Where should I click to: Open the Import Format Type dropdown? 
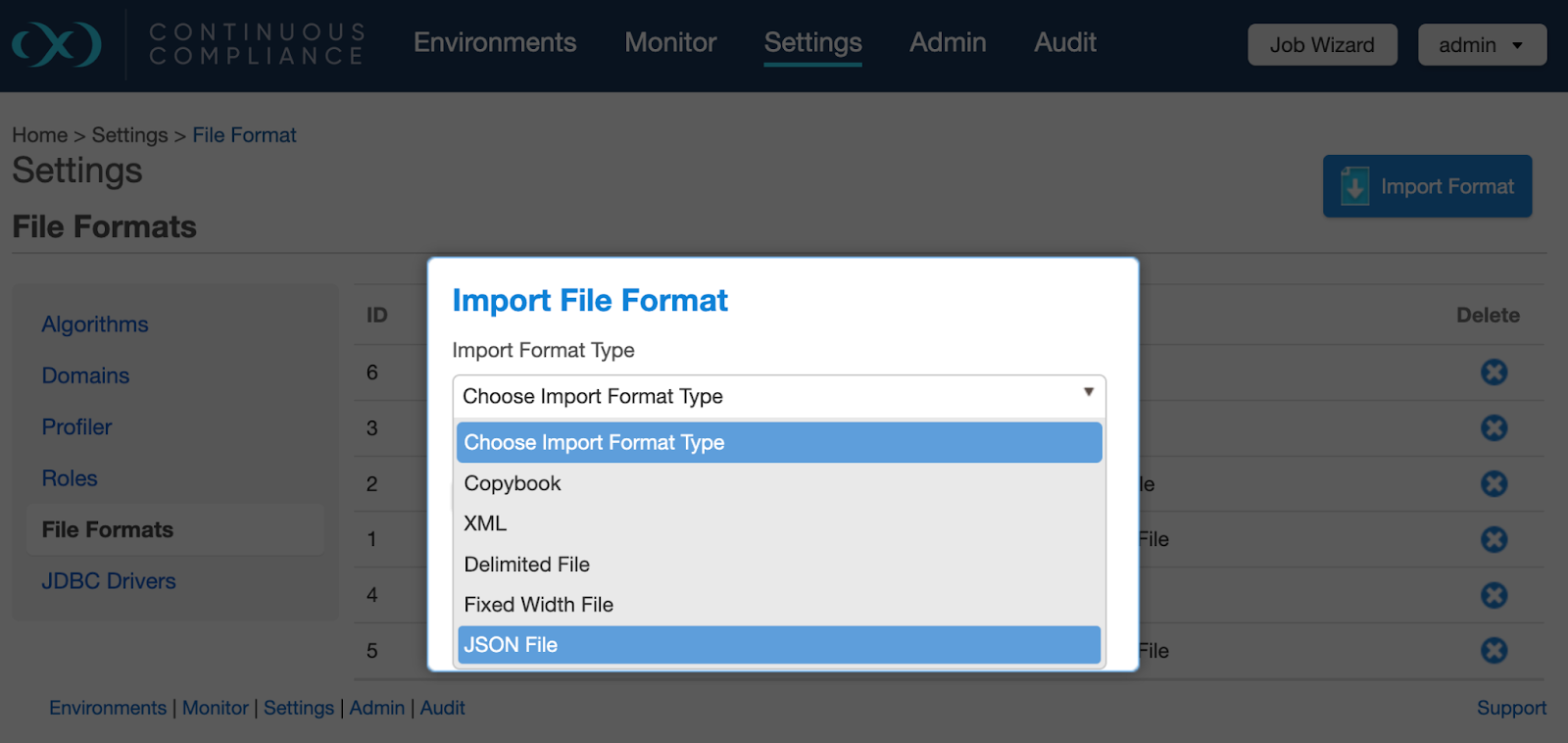pos(778,396)
